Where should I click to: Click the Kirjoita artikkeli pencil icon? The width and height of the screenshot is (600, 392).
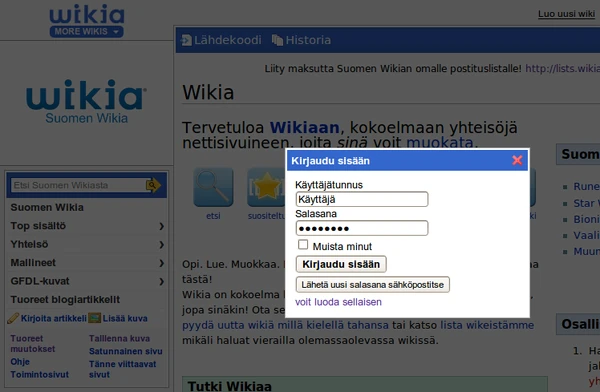coord(13,318)
